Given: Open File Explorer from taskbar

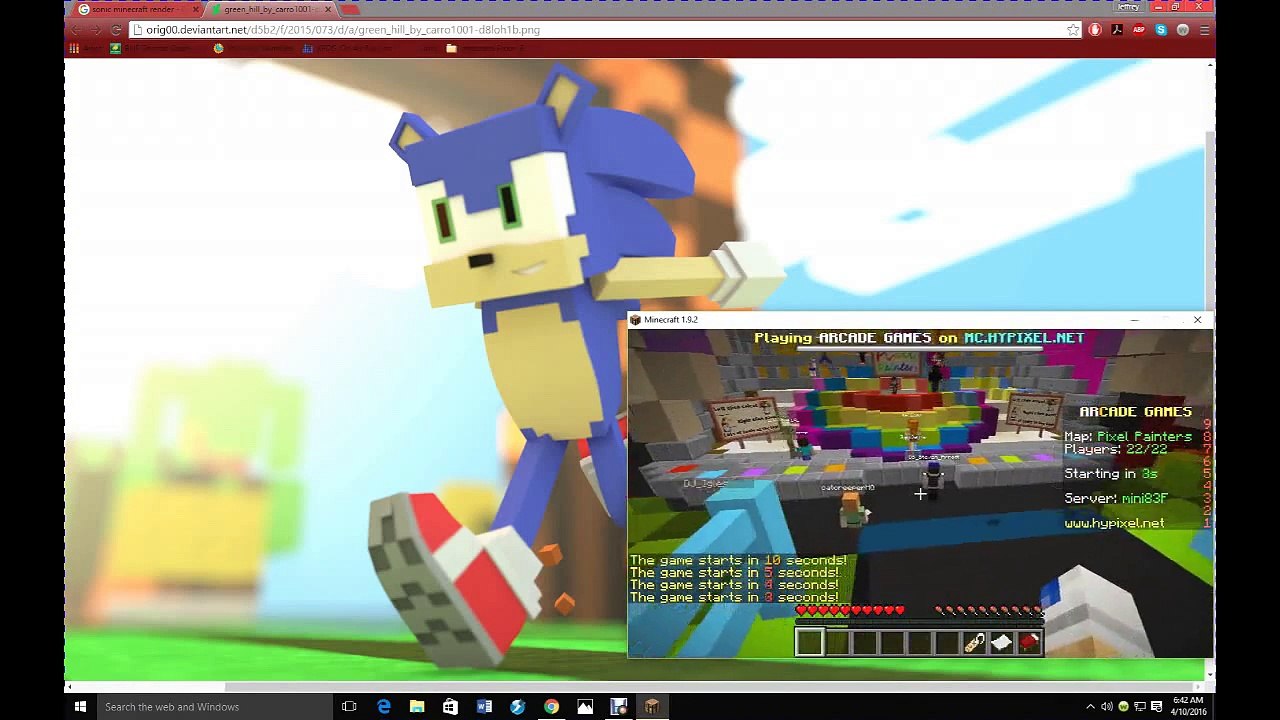Looking at the screenshot, I should (x=417, y=707).
